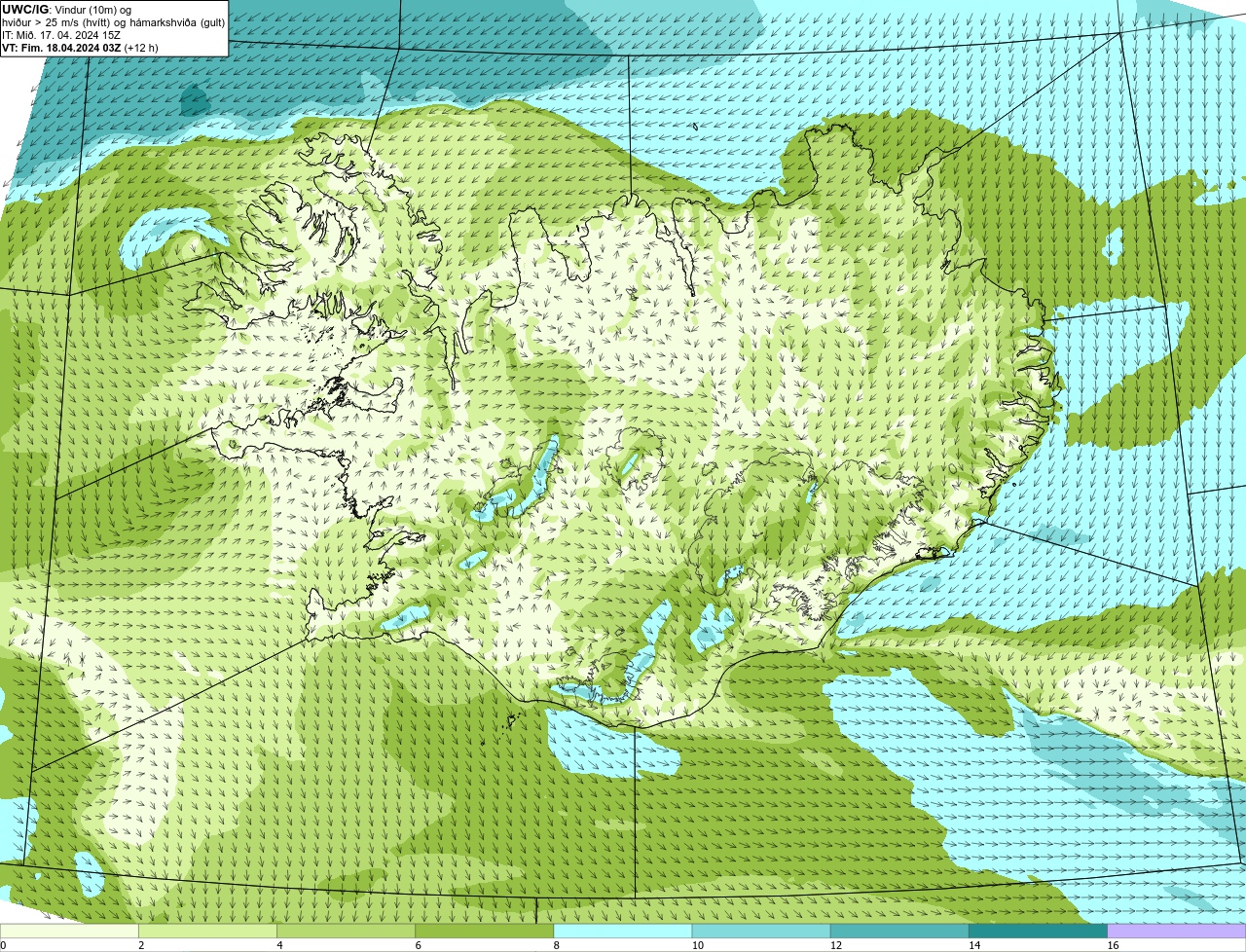Screen dimensions: 1246x952
Task: Click the legend scale label '12'
Action: click(x=836, y=945)
